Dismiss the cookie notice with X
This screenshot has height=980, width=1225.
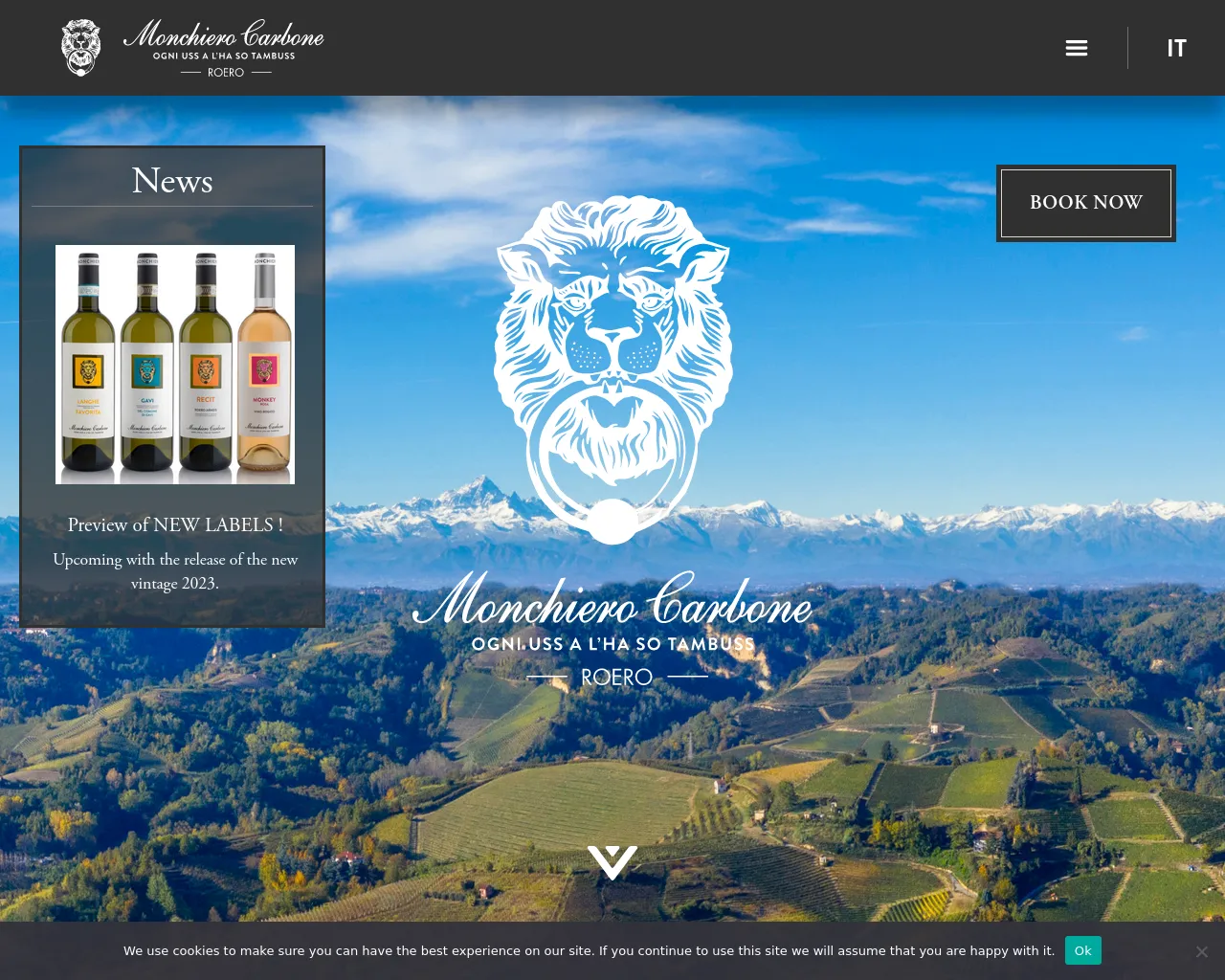(1202, 951)
